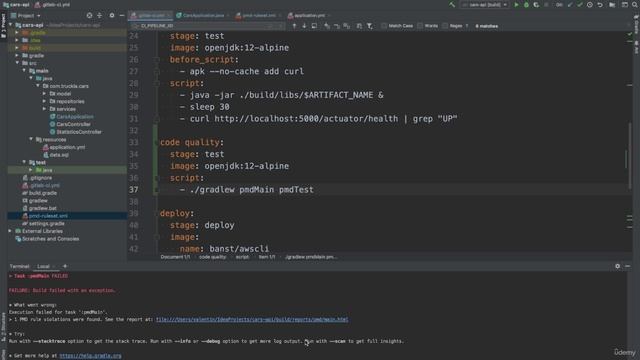Switch to the application.yml editor tab
Screen dimensions: 640x360
pyautogui.click(x=309, y=16)
